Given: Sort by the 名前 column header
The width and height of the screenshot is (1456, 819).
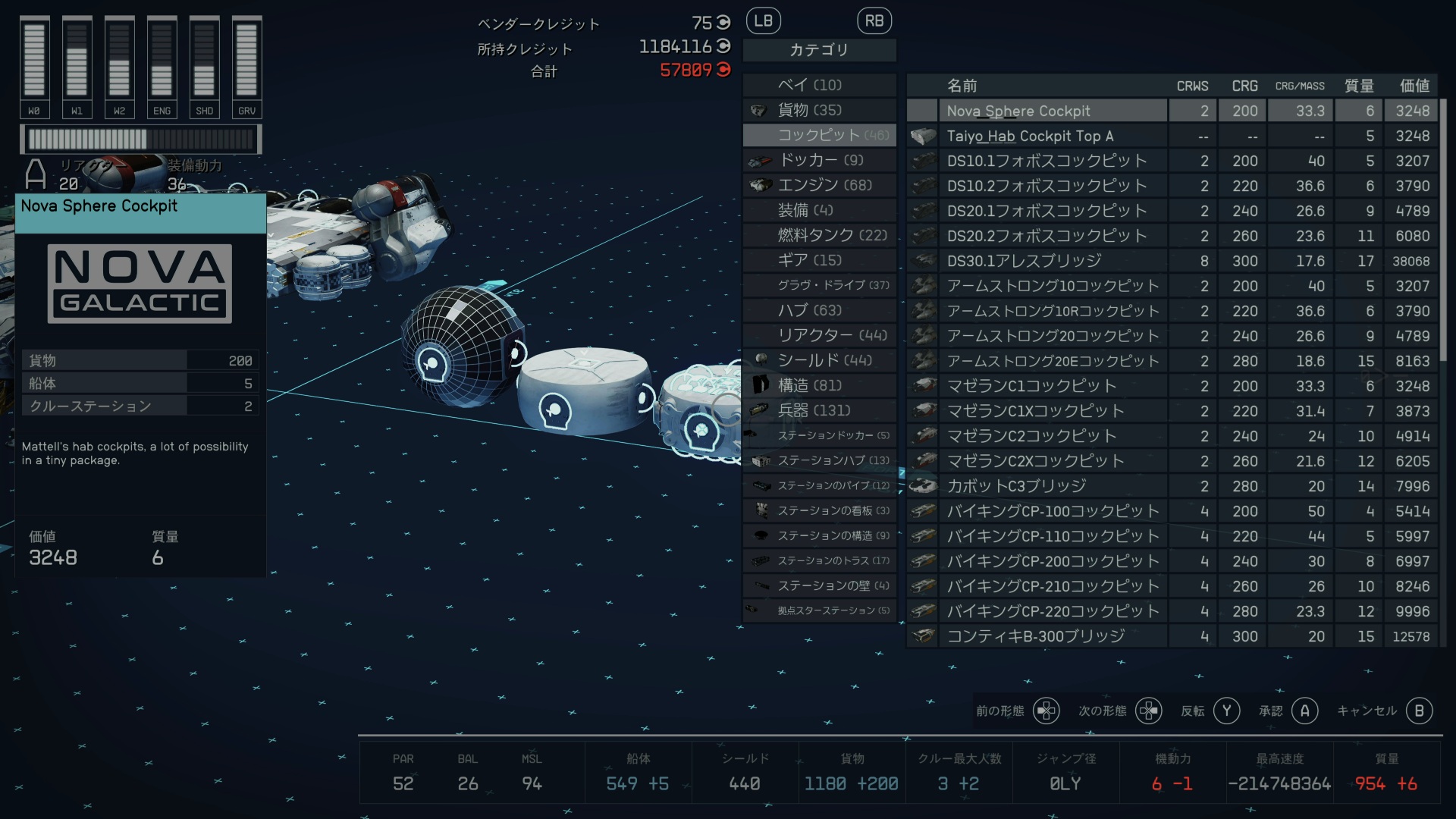Looking at the screenshot, I should click(962, 86).
